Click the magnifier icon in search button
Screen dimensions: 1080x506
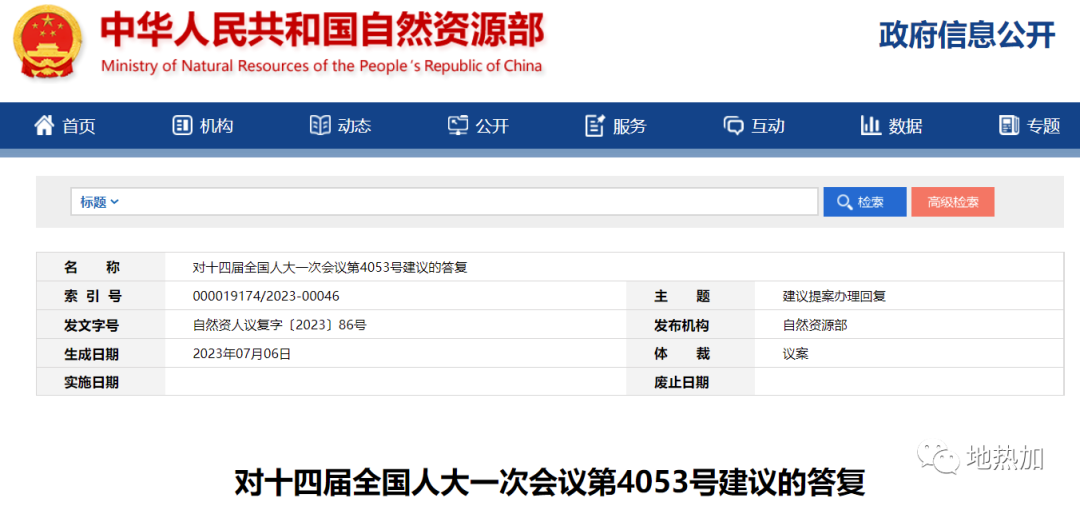tap(844, 202)
